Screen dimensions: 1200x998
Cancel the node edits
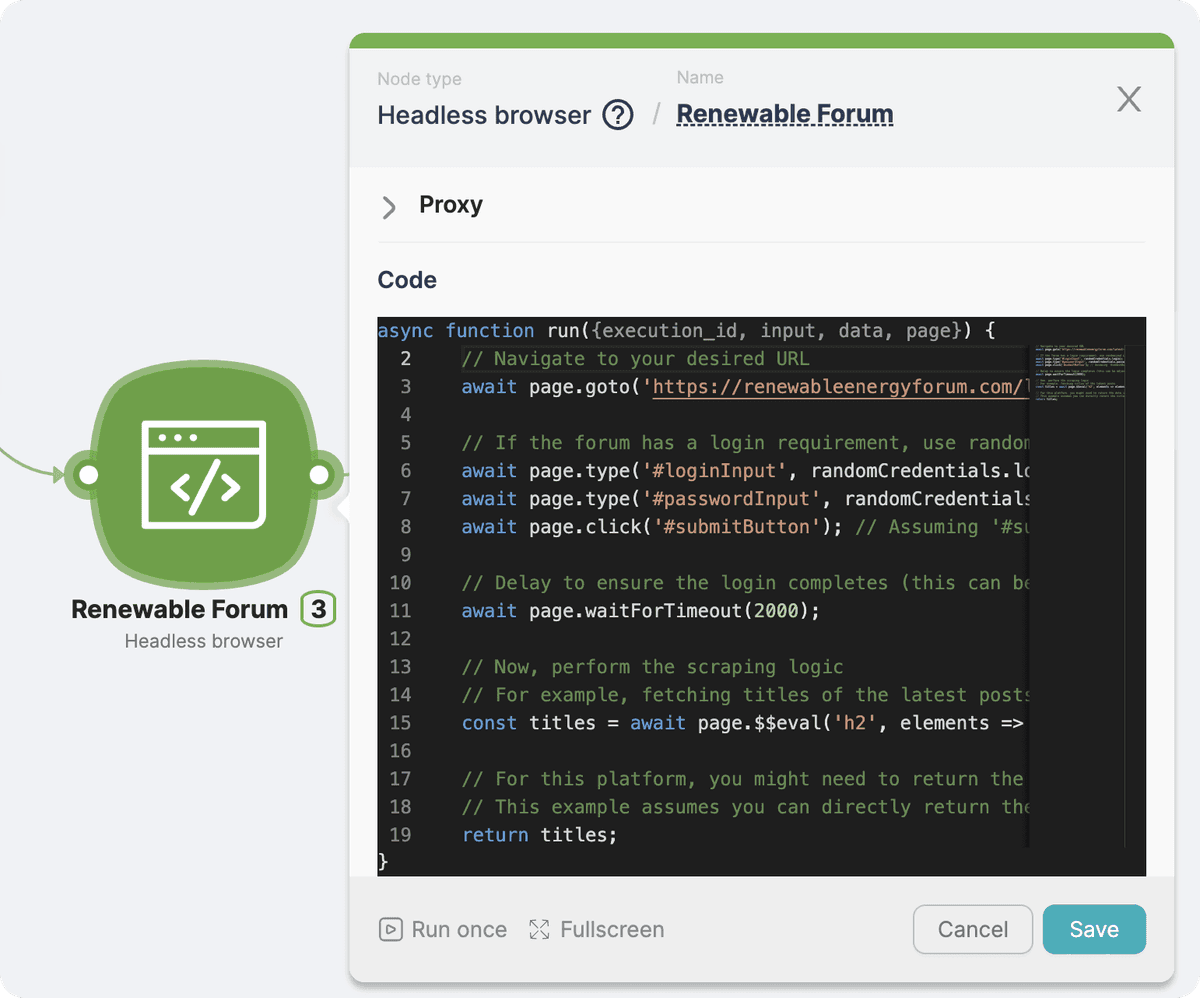click(972, 930)
